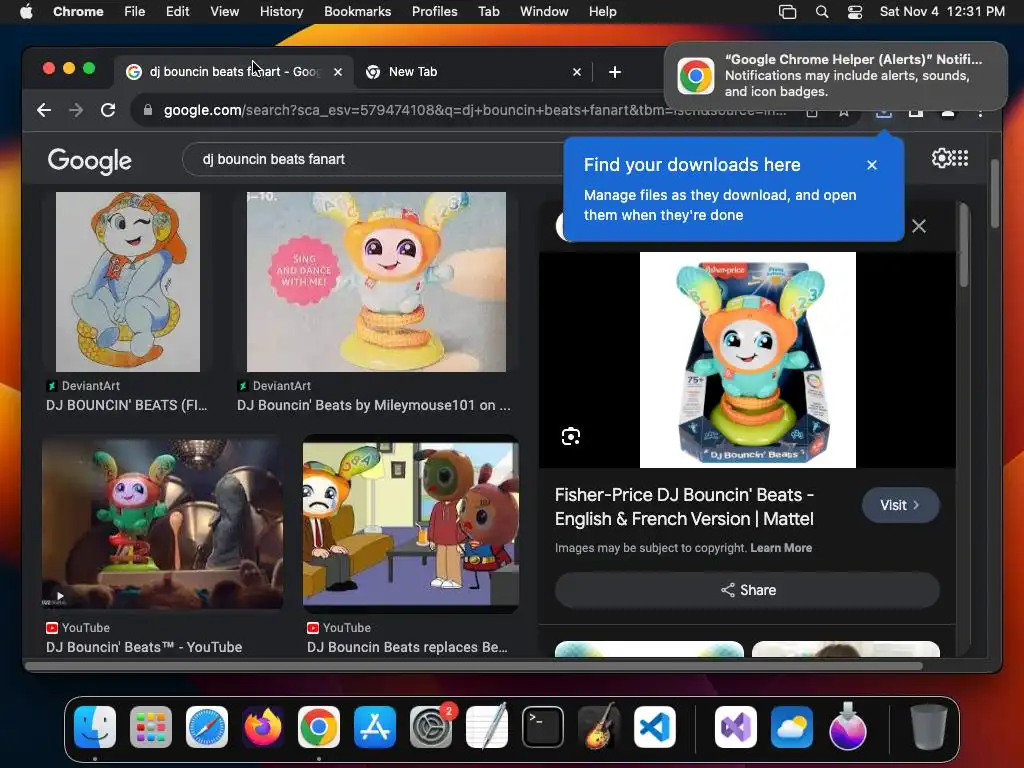The image size is (1024, 768).
Task: Open the Chrome File menu
Action: click(135, 12)
